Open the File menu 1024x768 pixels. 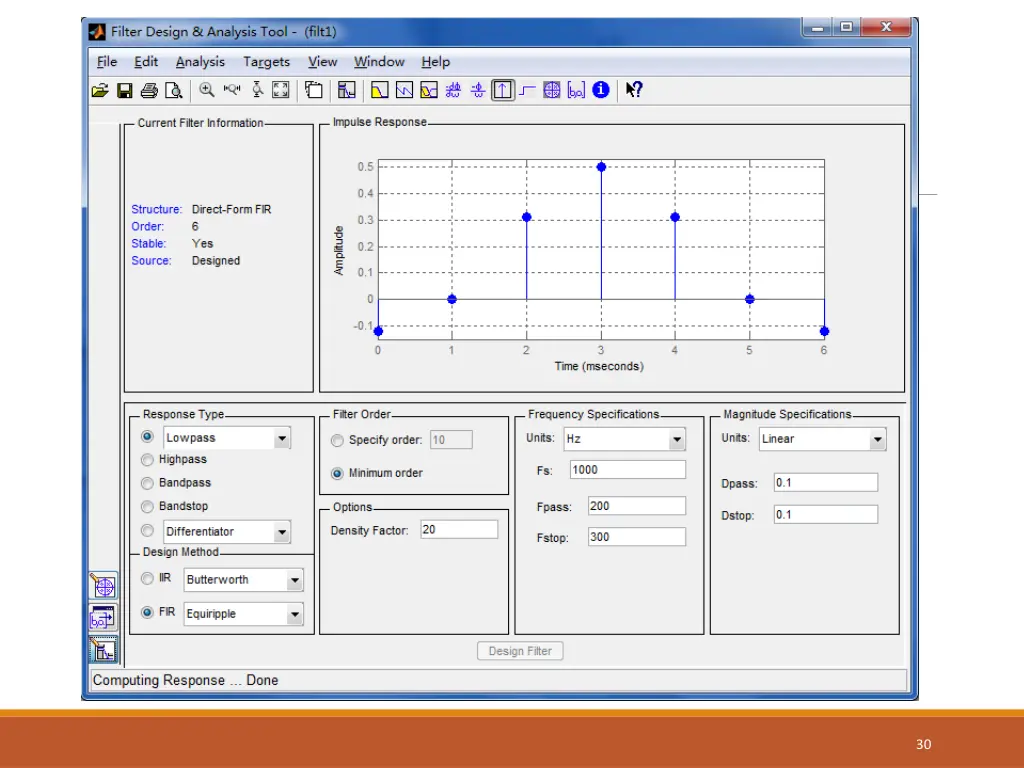(x=106, y=62)
